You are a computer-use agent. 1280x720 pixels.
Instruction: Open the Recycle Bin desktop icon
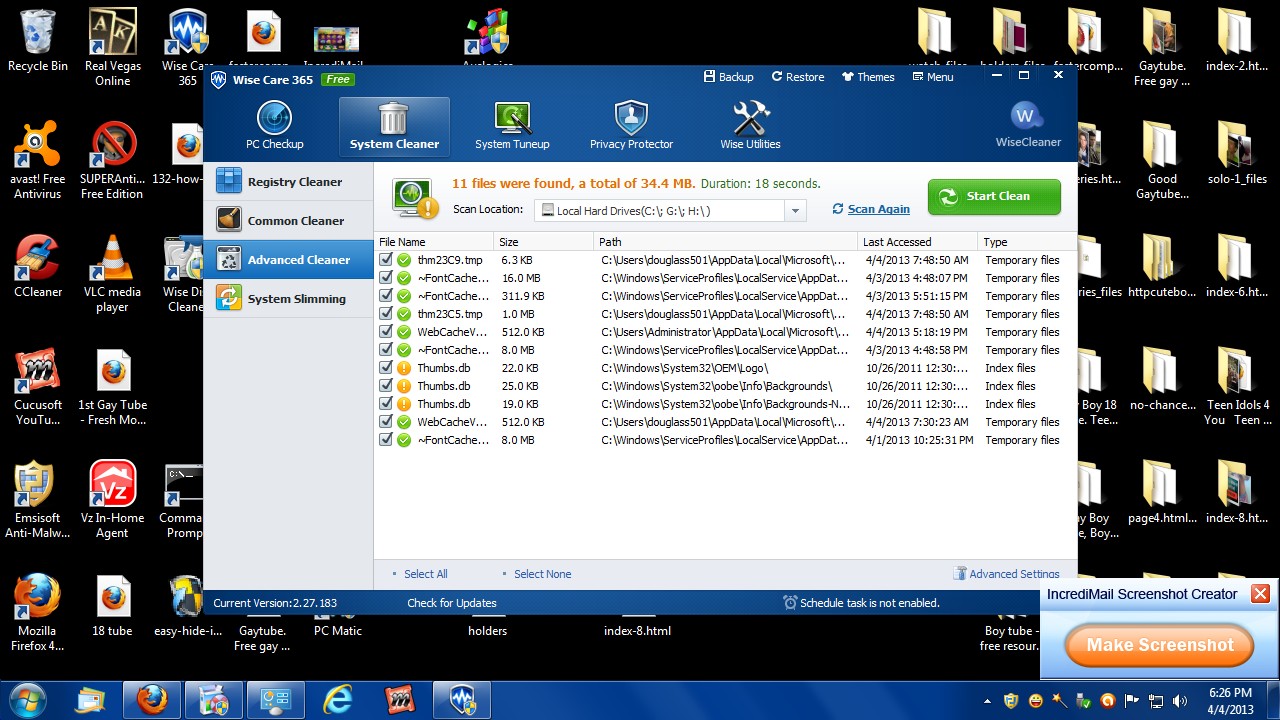(38, 42)
